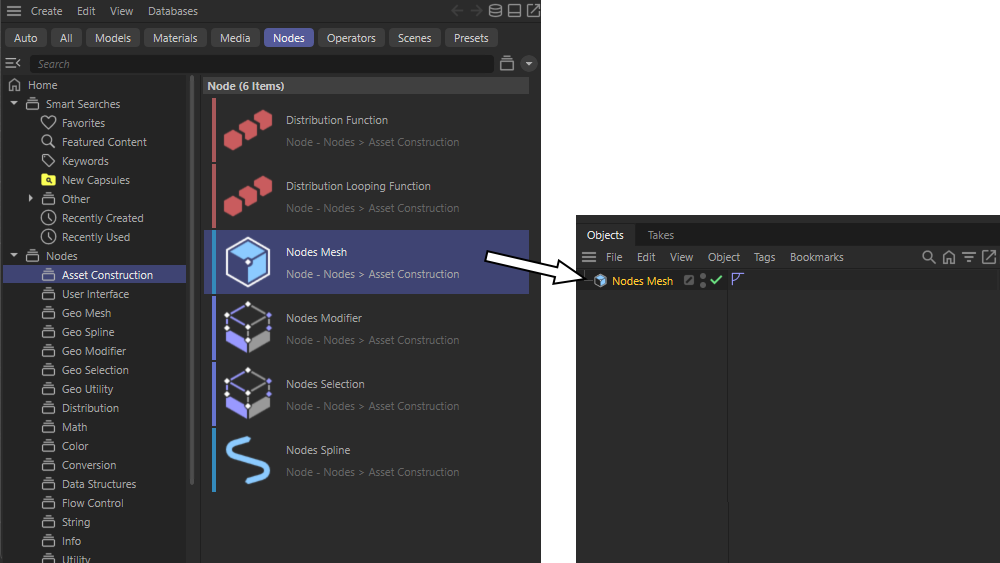Open Keywords smart search
This screenshot has height=563, width=1000.
(85, 161)
